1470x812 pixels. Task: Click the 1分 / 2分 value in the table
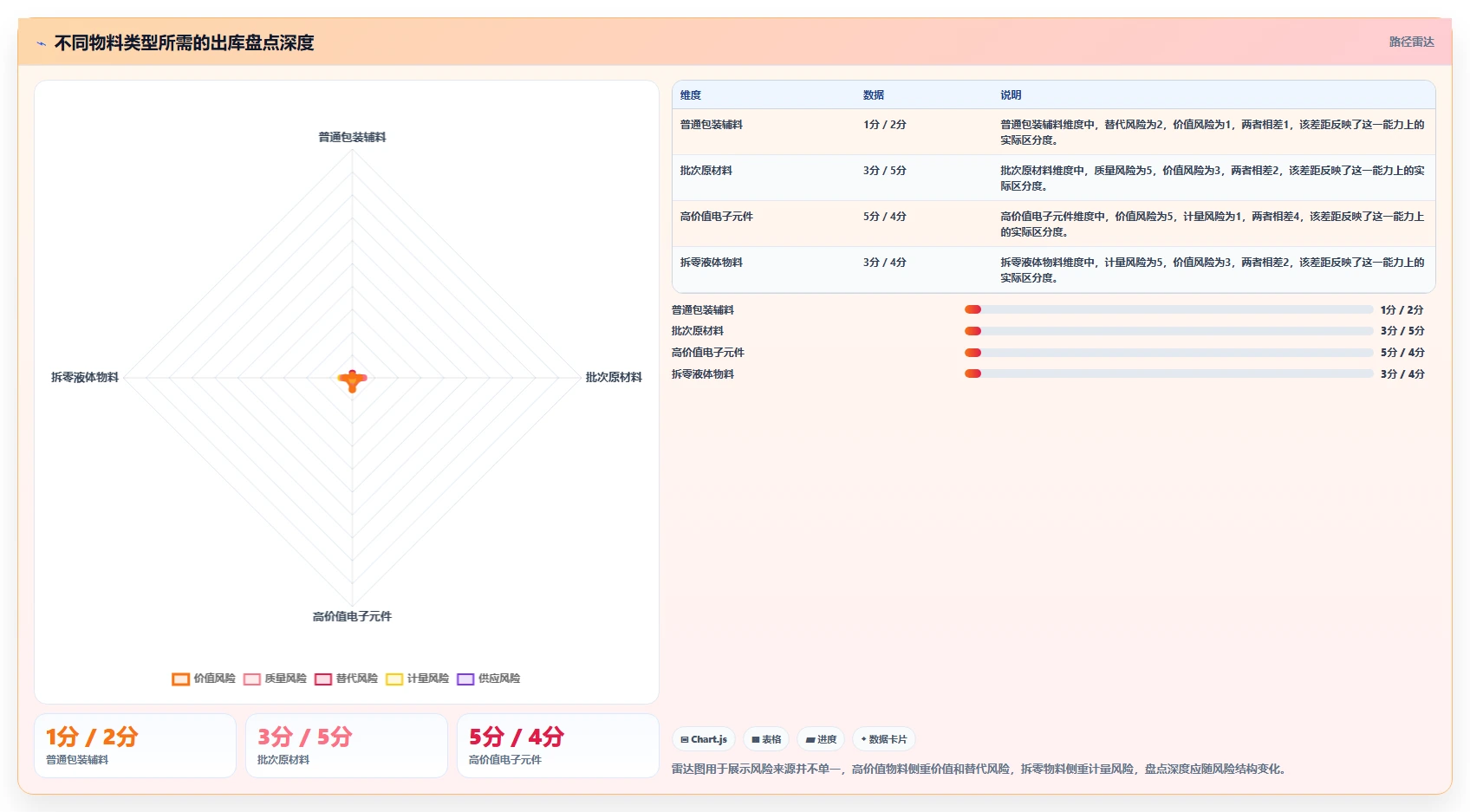(x=885, y=125)
